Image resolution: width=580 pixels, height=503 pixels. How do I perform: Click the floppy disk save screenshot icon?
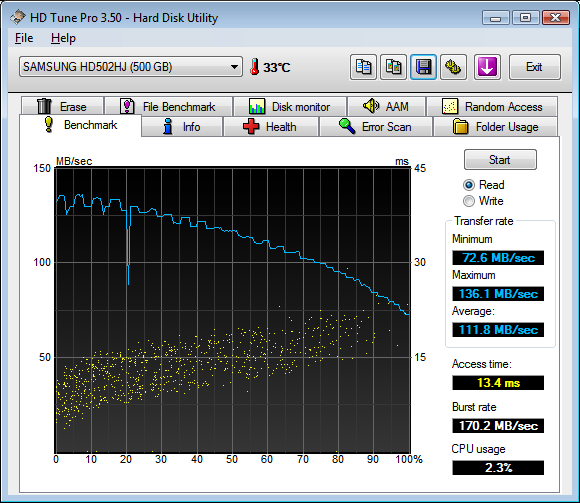pos(424,67)
